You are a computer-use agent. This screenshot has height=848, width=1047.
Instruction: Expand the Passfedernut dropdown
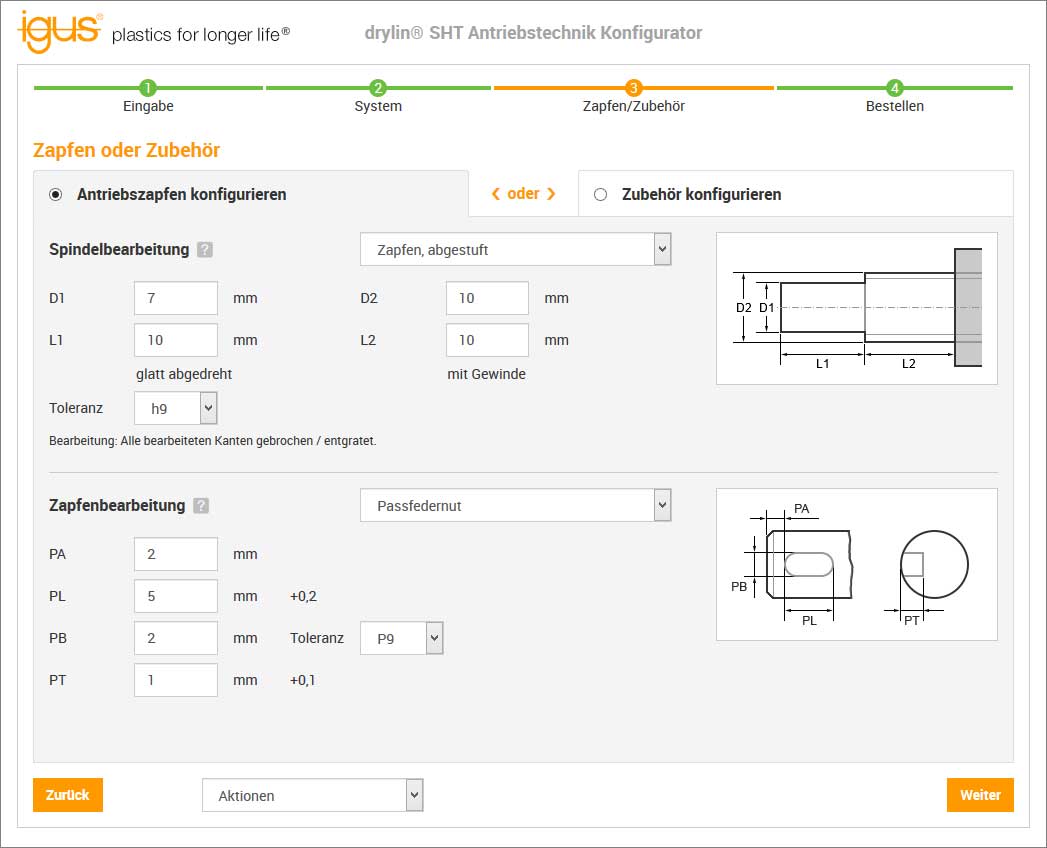pyautogui.click(x=515, y=506)
